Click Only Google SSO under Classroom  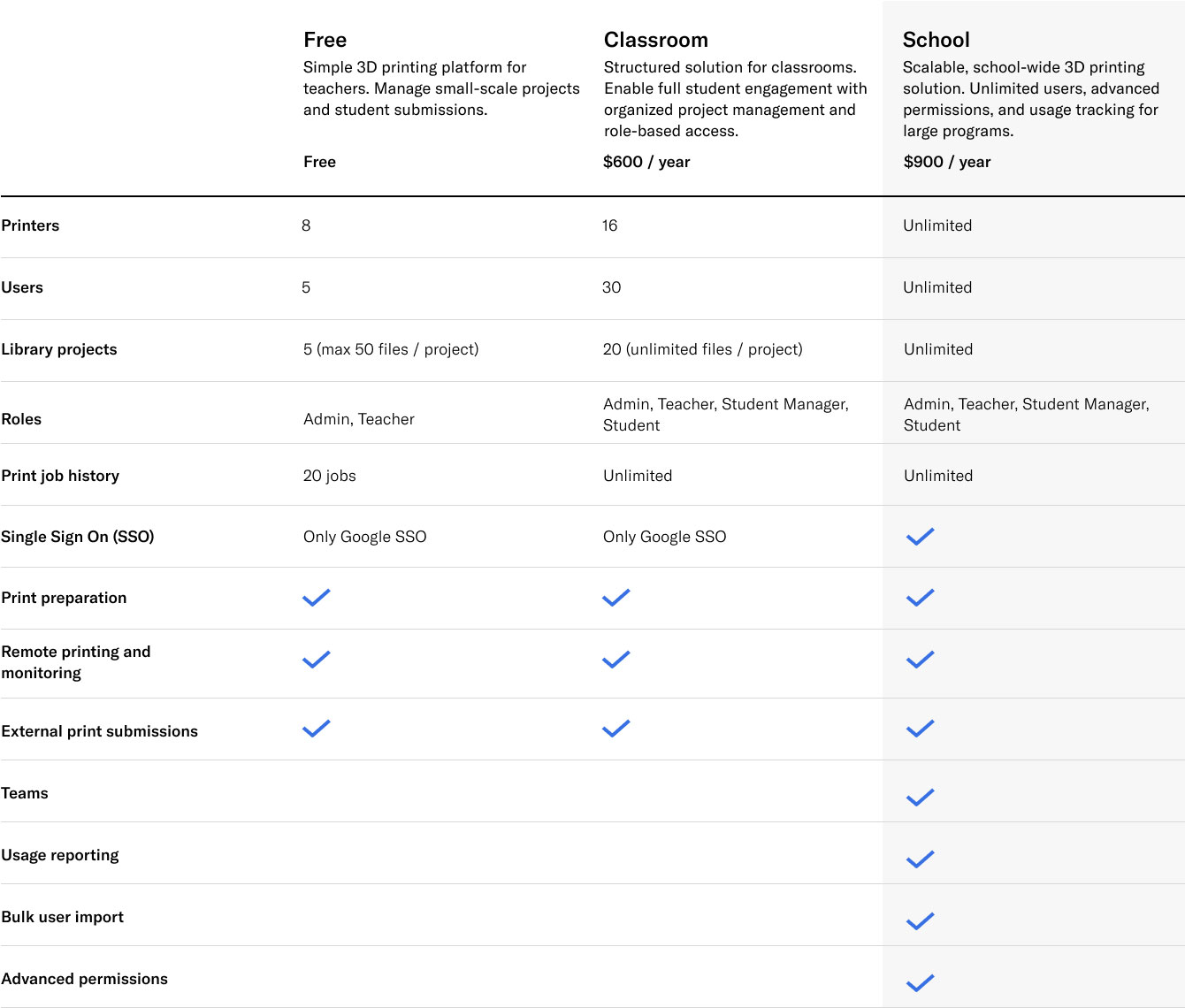point(664,537)
